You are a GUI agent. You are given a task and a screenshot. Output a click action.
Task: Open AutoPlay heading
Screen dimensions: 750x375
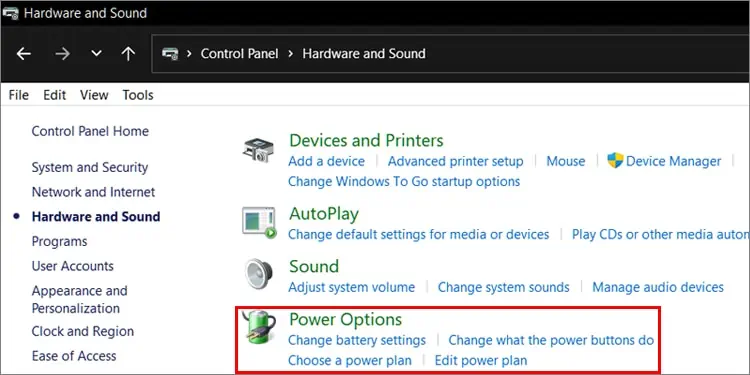(x=324, y=214)
